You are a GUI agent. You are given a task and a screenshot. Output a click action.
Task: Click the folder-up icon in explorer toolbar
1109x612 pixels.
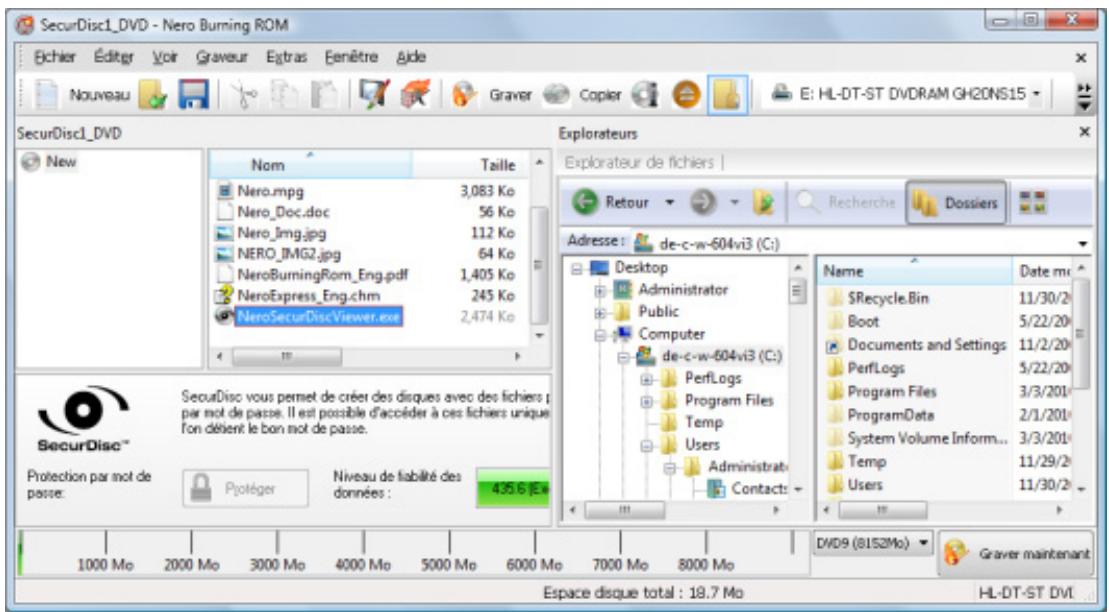763,203
